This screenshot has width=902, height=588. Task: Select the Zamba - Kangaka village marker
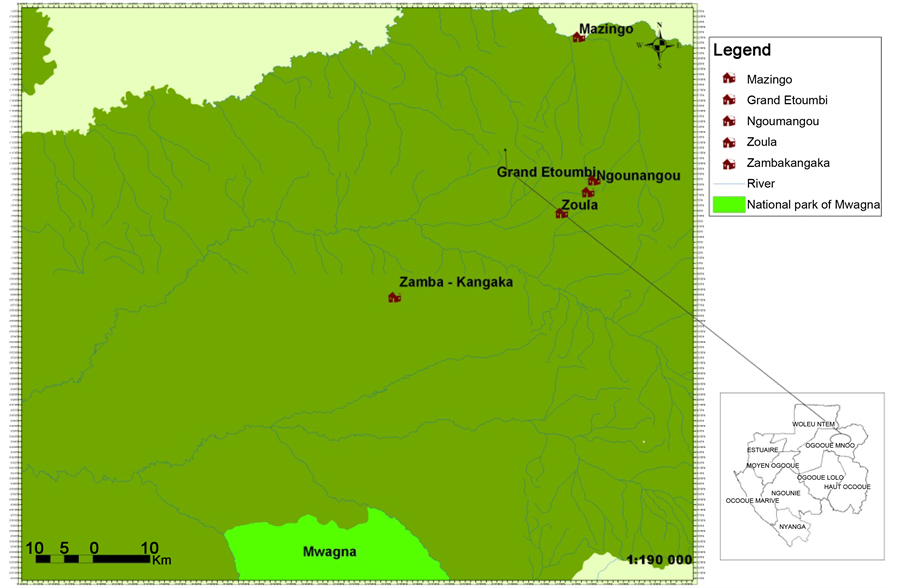pos(394,297)
